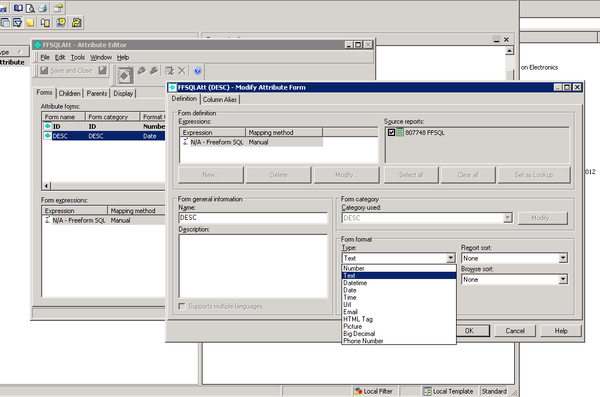Choose Datetime from the Type list
This screenshot has height=397, width=600.
coord(399,283)
